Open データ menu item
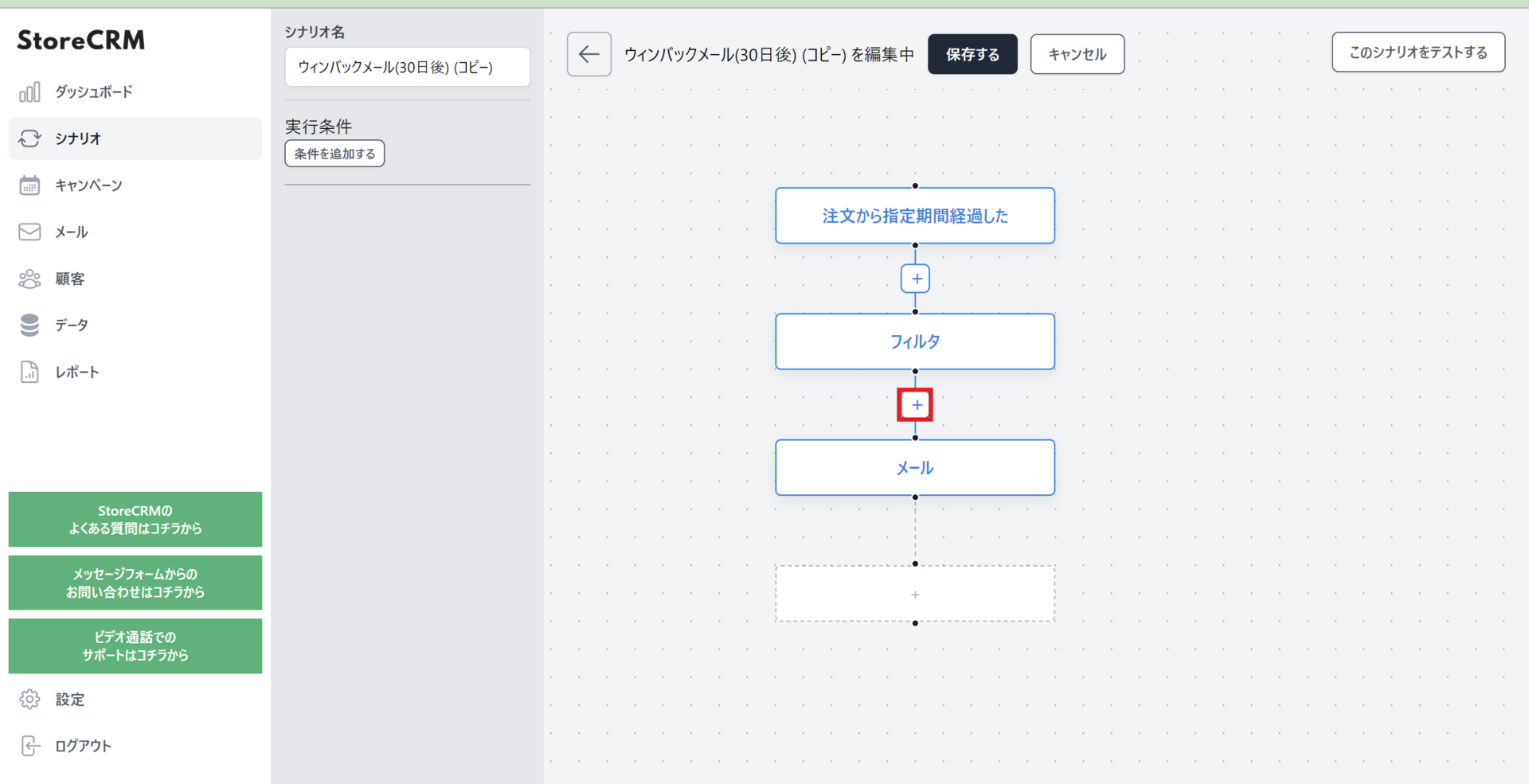The height and width of the screenshot is (784, 1529). 135,325
